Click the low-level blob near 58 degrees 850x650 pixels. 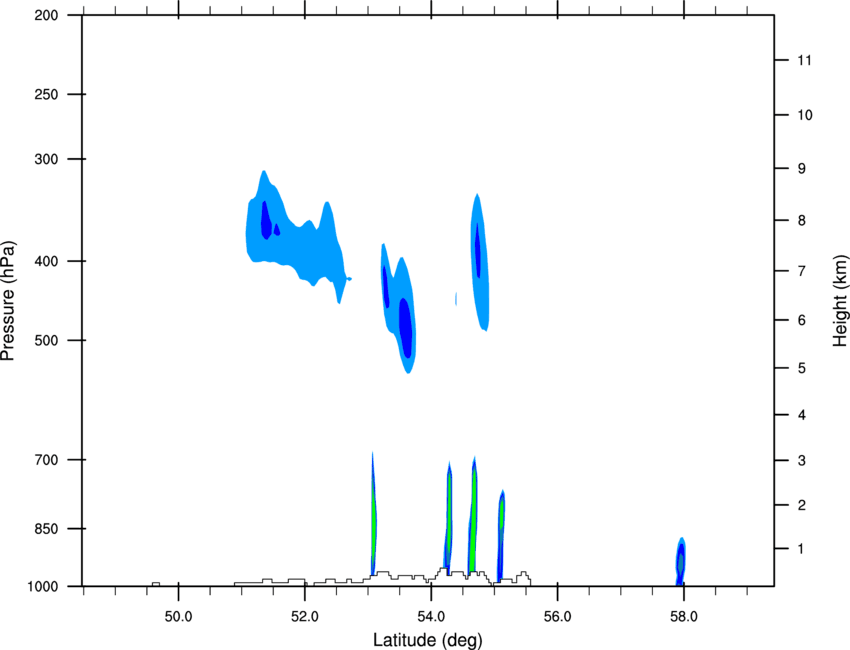click(x=681, y=561)
